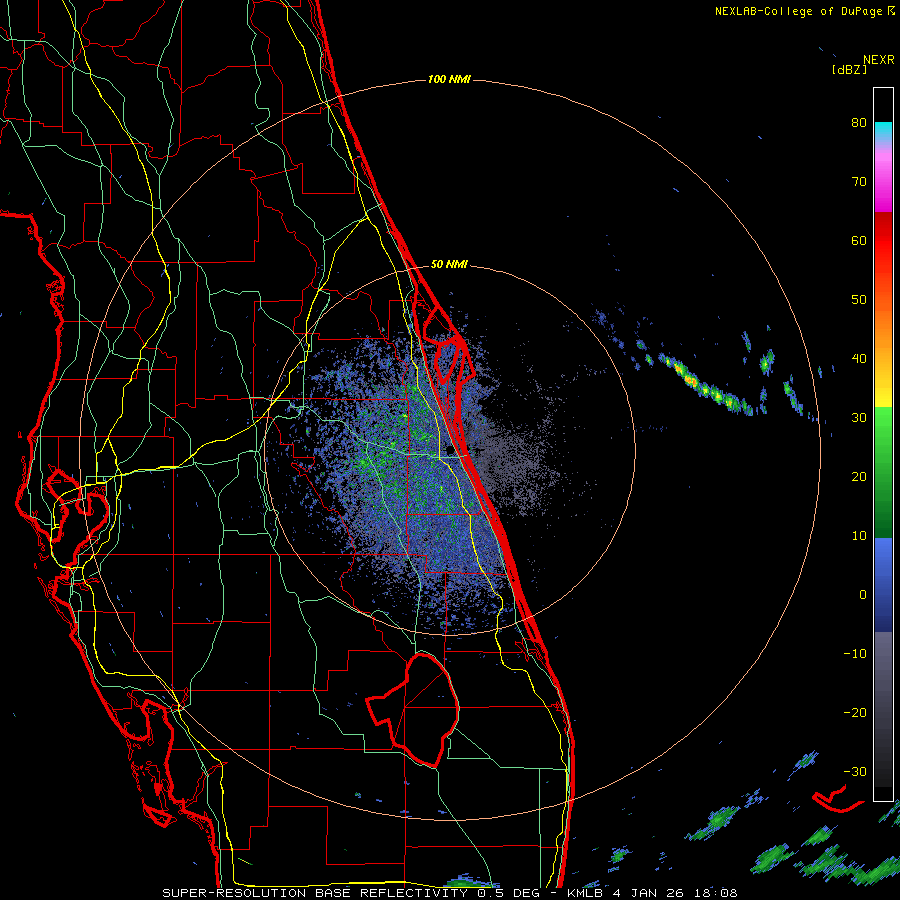Click the 30 dBZ scale value
The image size is (900, 900).
(859, 417)
